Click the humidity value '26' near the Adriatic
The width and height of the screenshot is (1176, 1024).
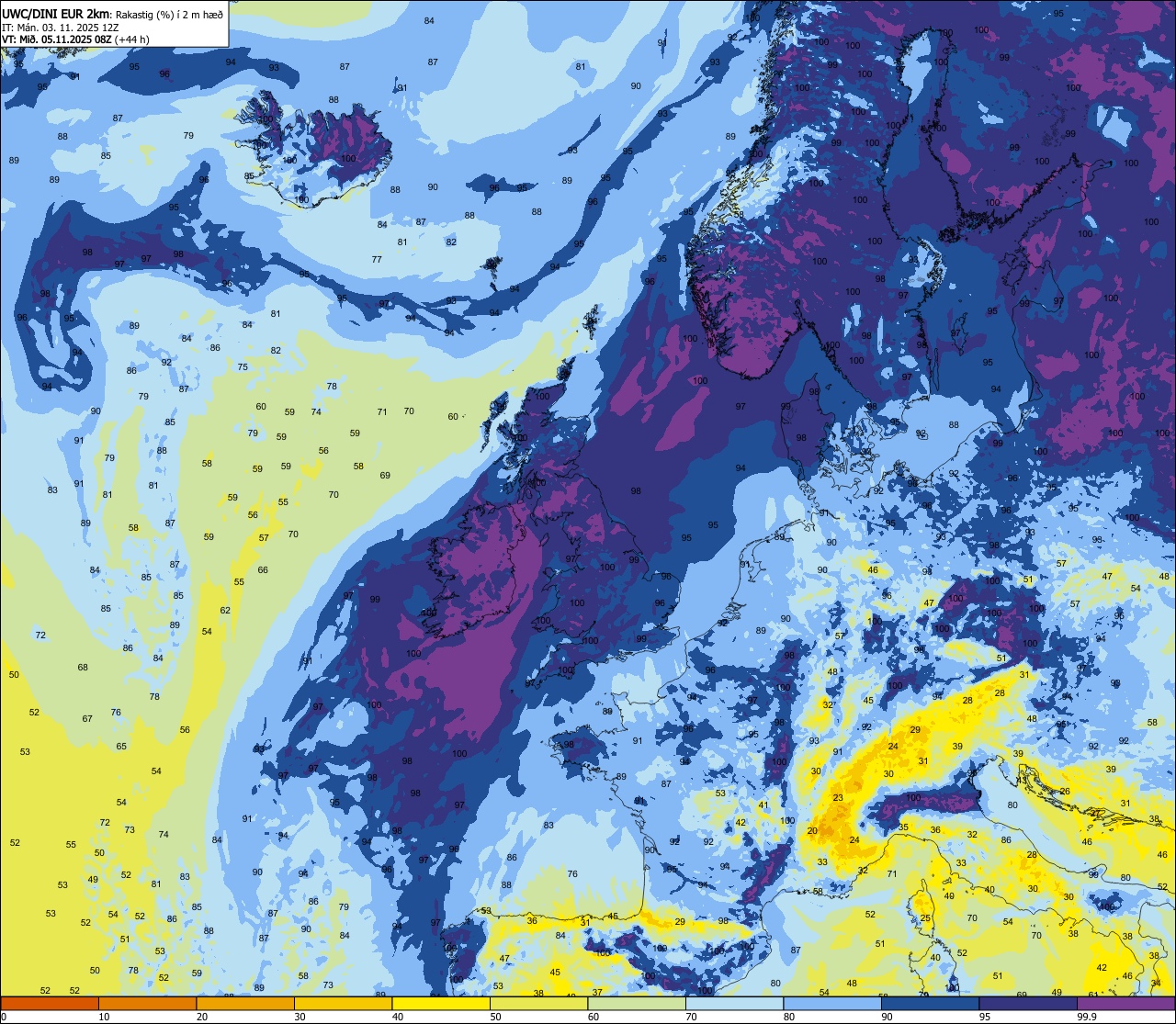tap(1065, 792)
